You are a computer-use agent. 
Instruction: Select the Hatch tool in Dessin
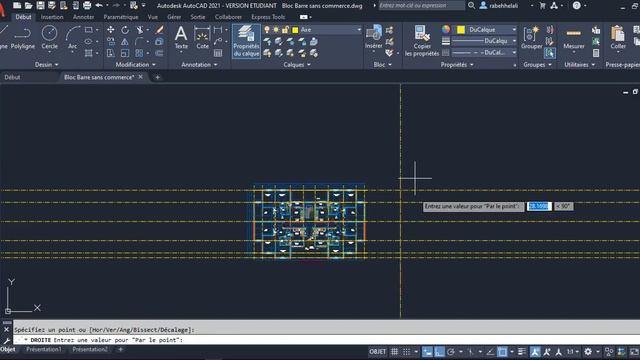(x=89, y=53)
